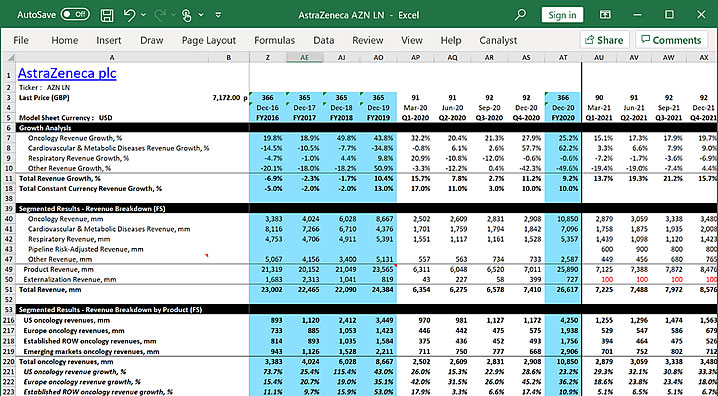Click the Last Price value 7,172.00

[x=226, y=98]
